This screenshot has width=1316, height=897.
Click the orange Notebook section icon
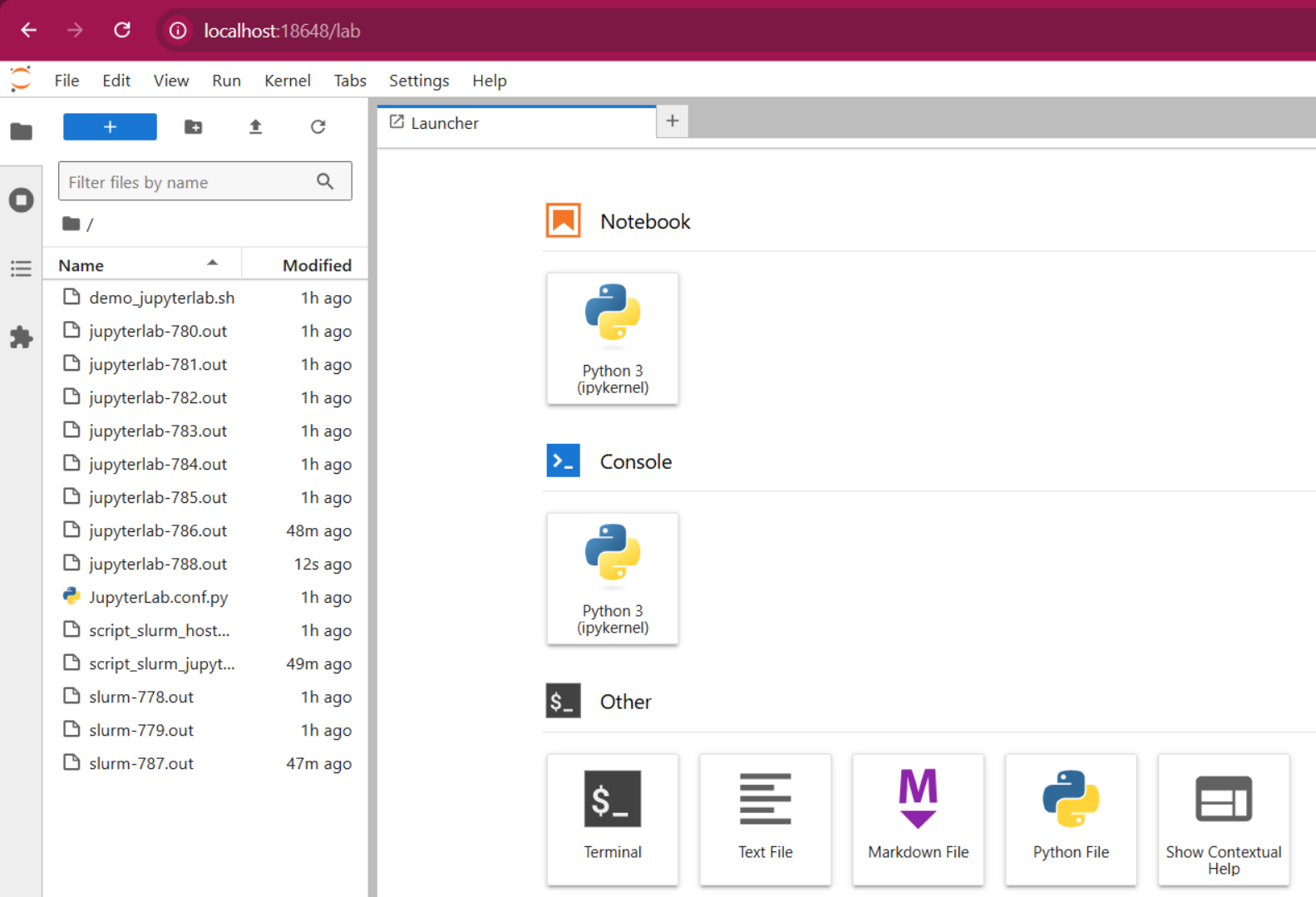tap(563, 220)
